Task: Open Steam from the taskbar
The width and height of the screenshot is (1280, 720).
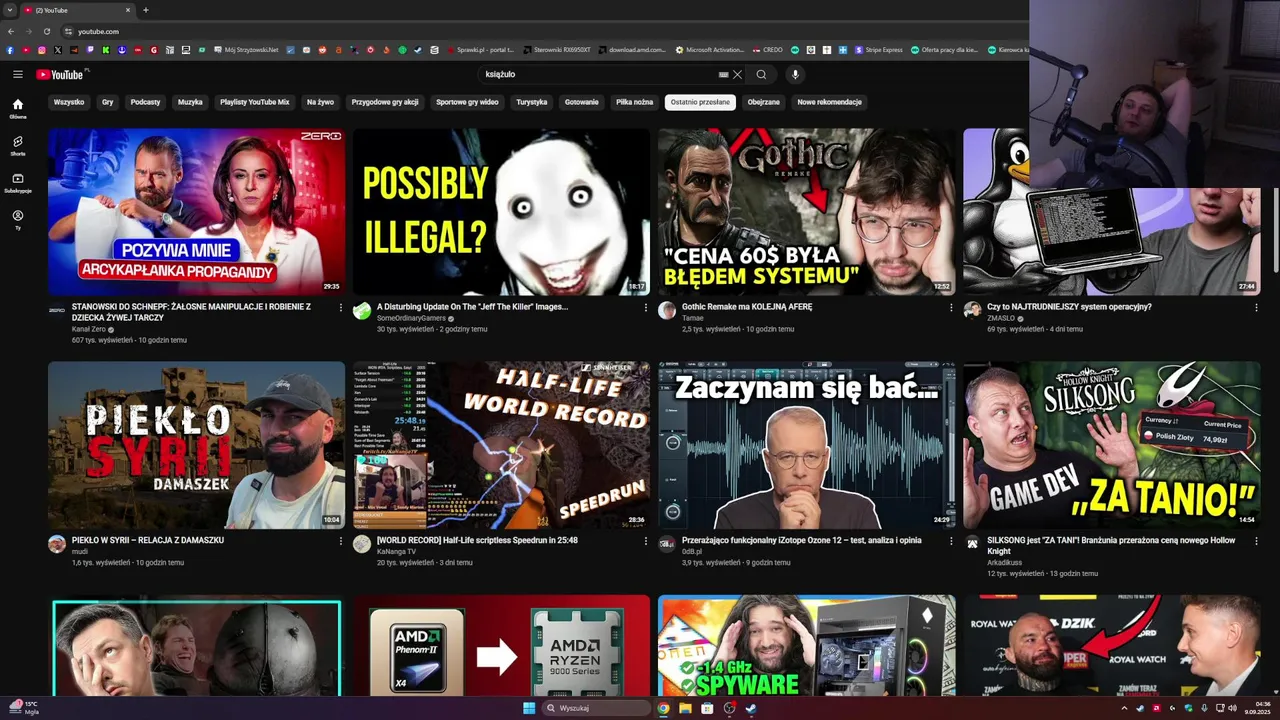Action: pyautogui.click(x=751, y=708)
